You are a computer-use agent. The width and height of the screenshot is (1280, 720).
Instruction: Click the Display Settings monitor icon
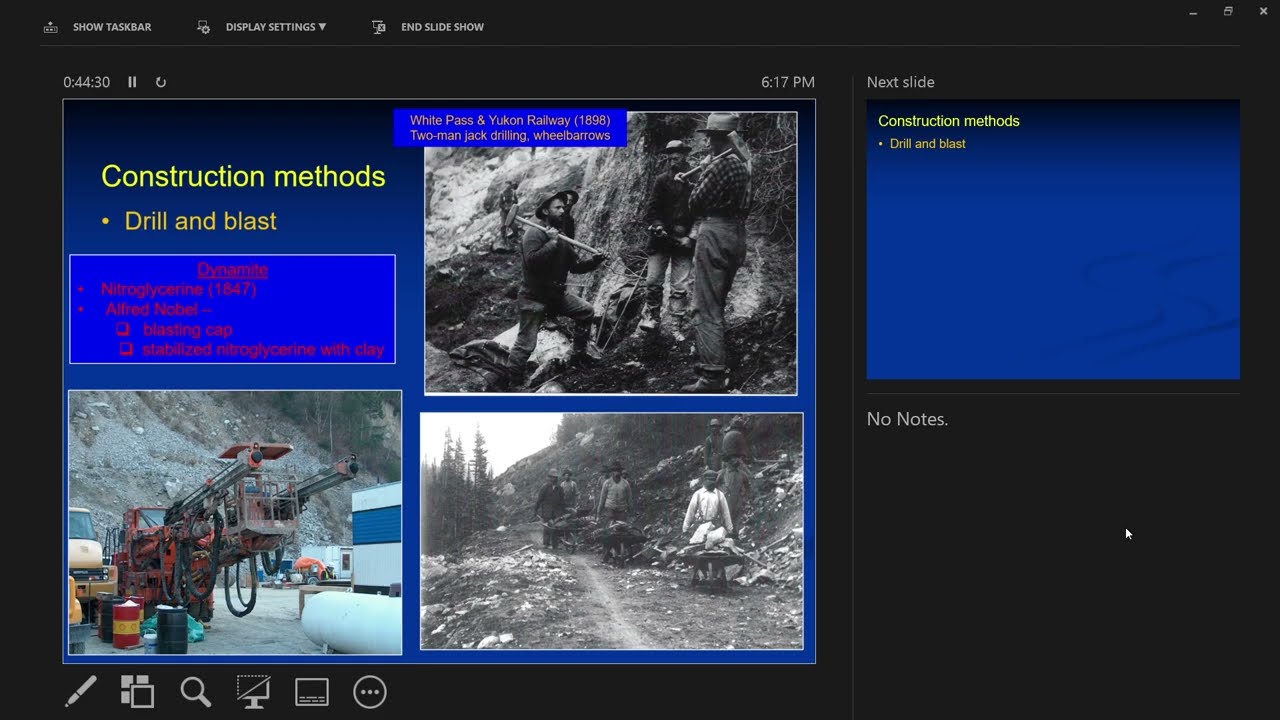[203, 27]
